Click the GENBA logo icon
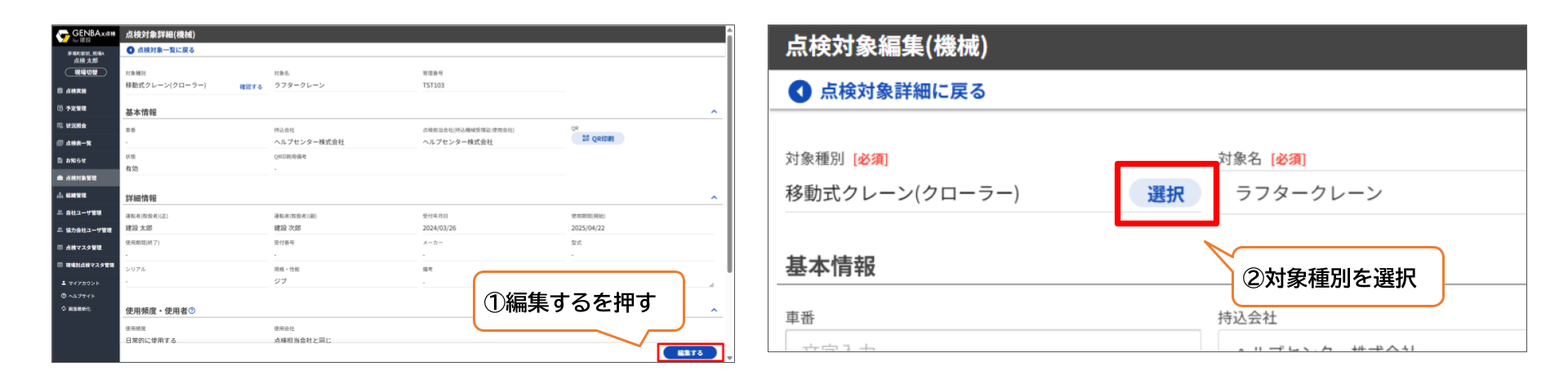 point(62,36)
